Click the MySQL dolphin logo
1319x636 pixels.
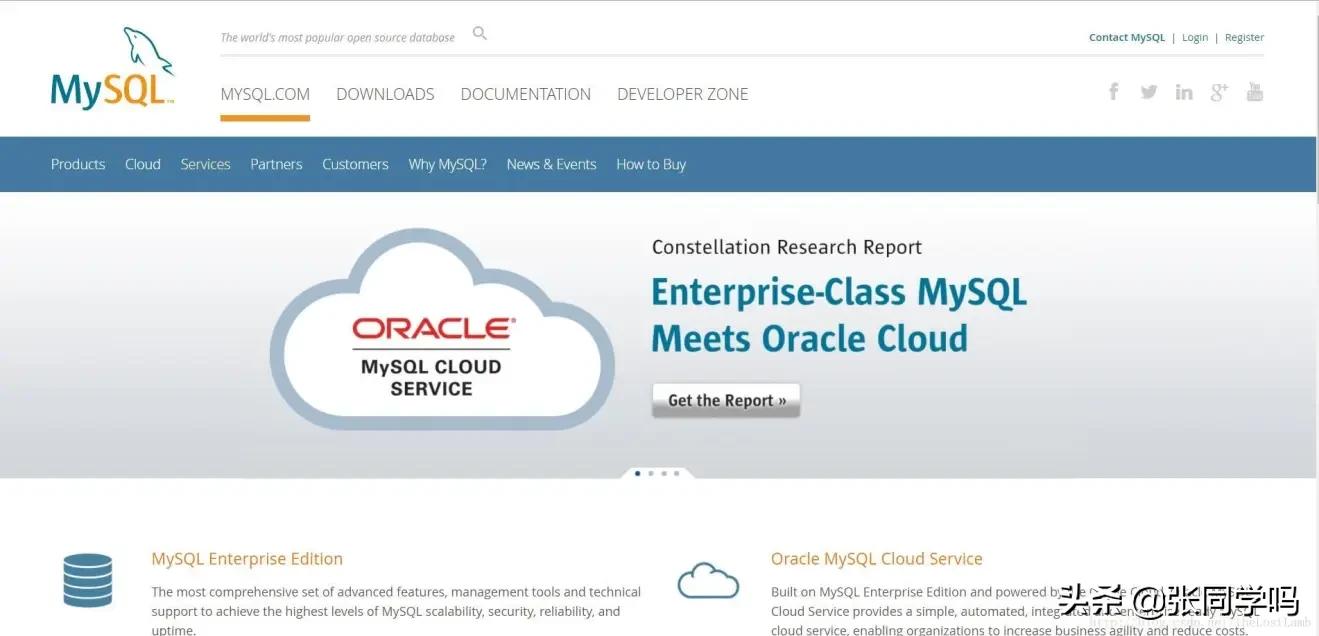click(113, 68)
